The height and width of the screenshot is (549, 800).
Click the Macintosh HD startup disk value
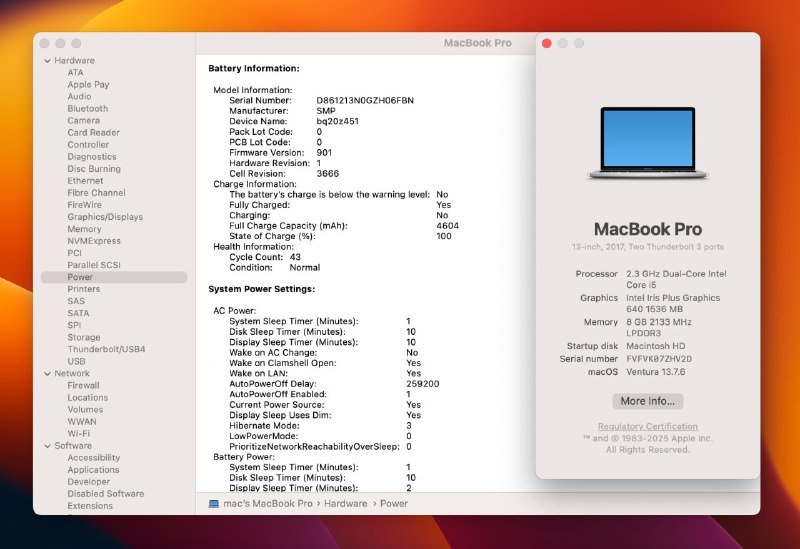point(656,346)
